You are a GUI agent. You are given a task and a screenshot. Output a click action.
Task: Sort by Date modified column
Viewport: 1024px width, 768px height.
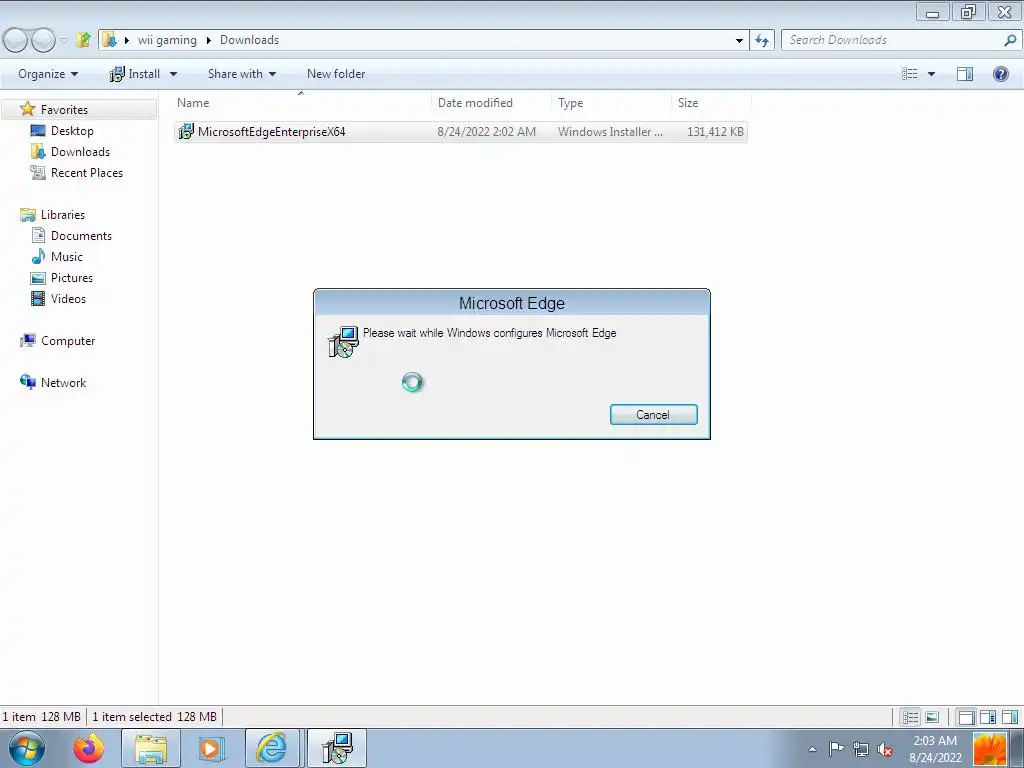[475, 103]
